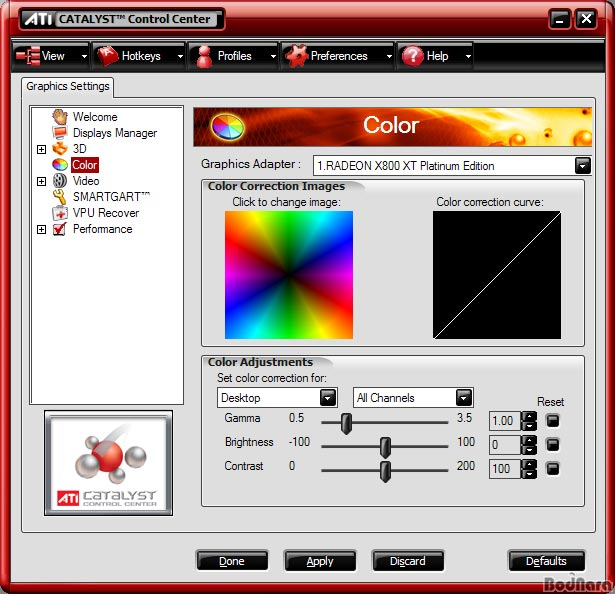
Task: Click the Color wheel icon in tree
Action: [x=60, y=164]
